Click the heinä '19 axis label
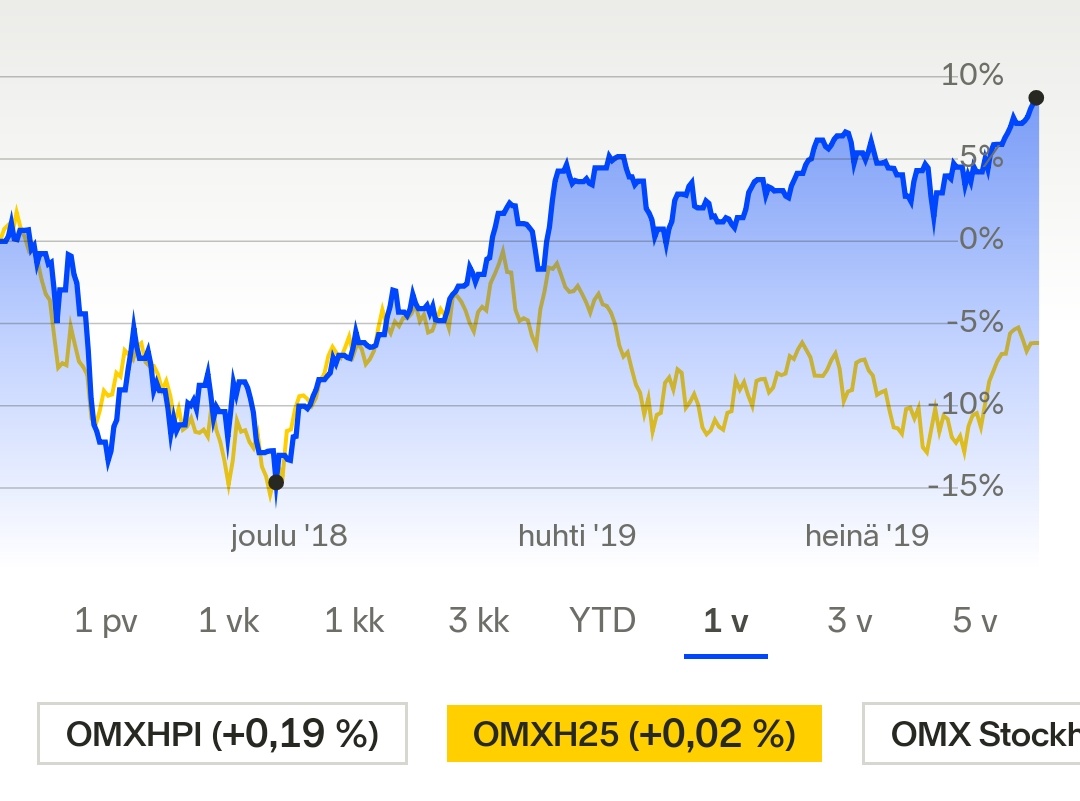 click(x=867, y=536)
